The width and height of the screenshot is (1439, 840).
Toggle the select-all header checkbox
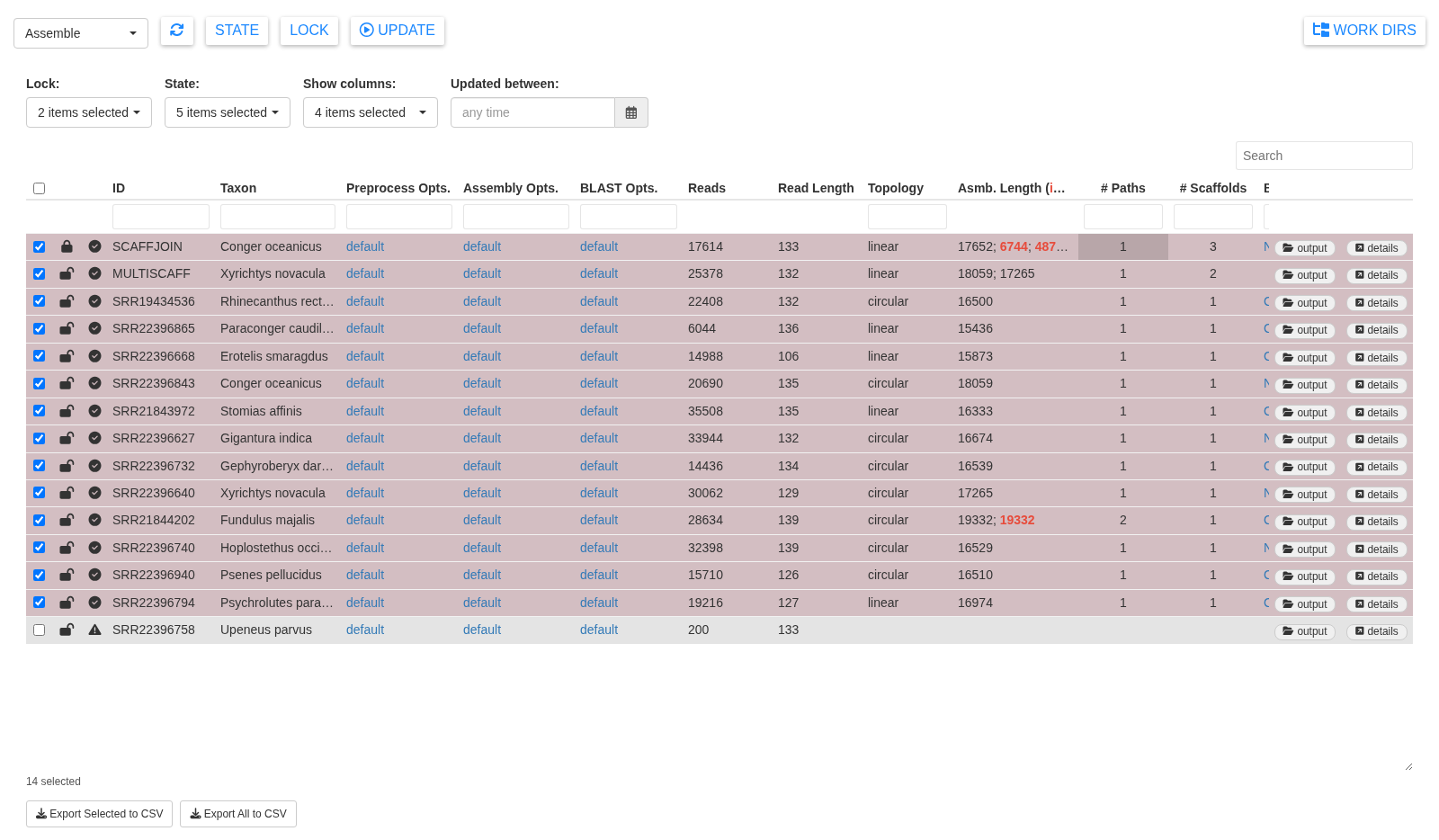tap(39, 188)
